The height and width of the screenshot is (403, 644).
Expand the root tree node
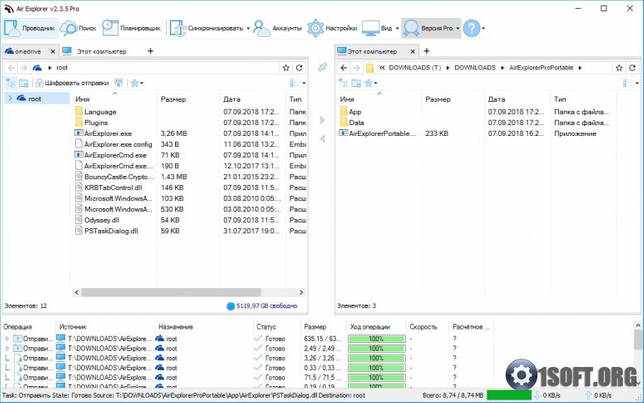10,99
